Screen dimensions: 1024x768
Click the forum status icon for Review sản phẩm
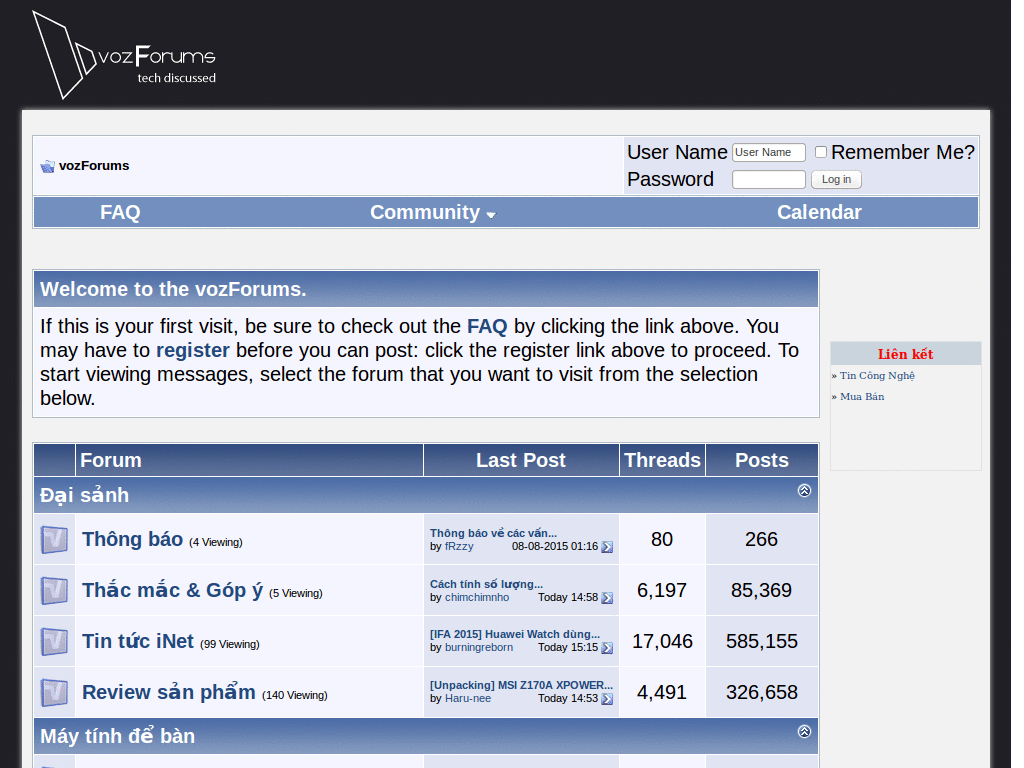[54, 692]
